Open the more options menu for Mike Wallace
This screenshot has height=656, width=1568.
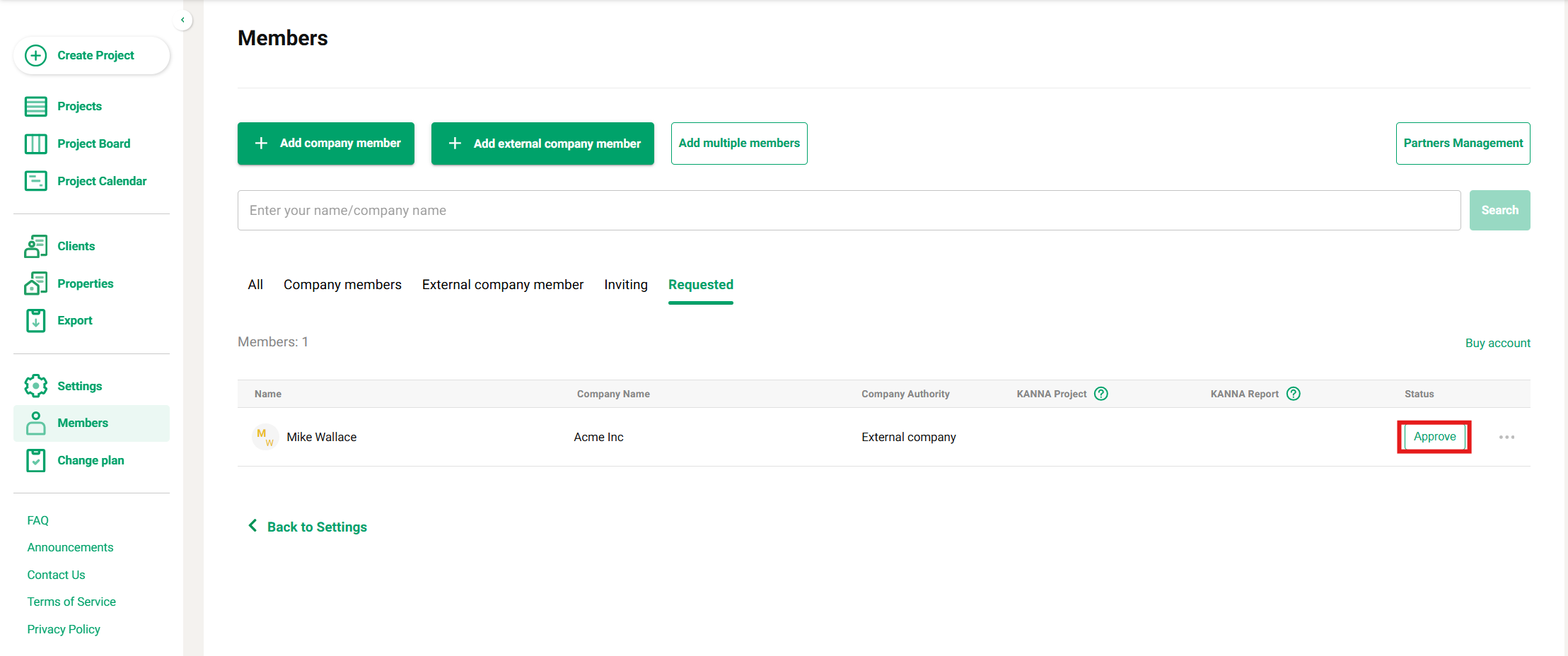pos(1506,437)
